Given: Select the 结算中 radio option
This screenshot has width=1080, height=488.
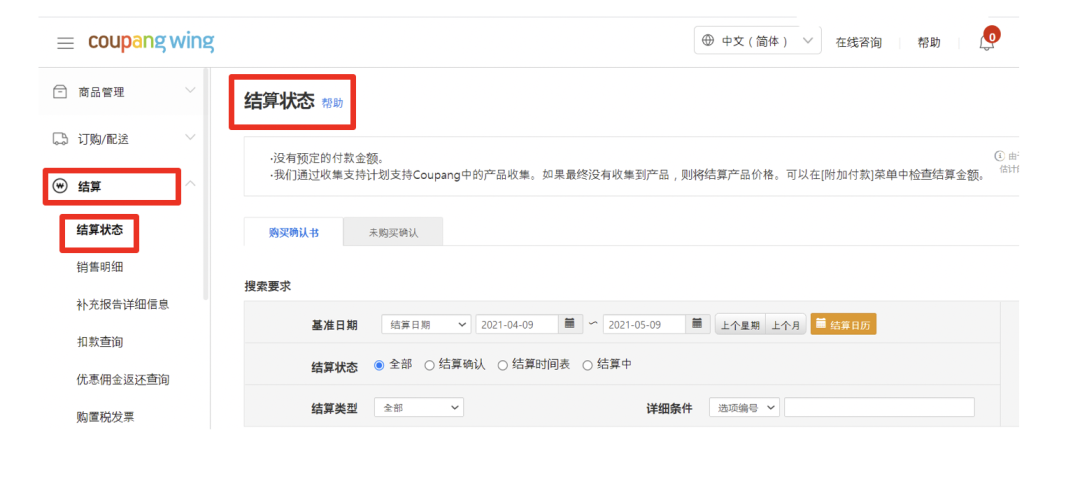Looking at the screenshot, I should 588,365.
